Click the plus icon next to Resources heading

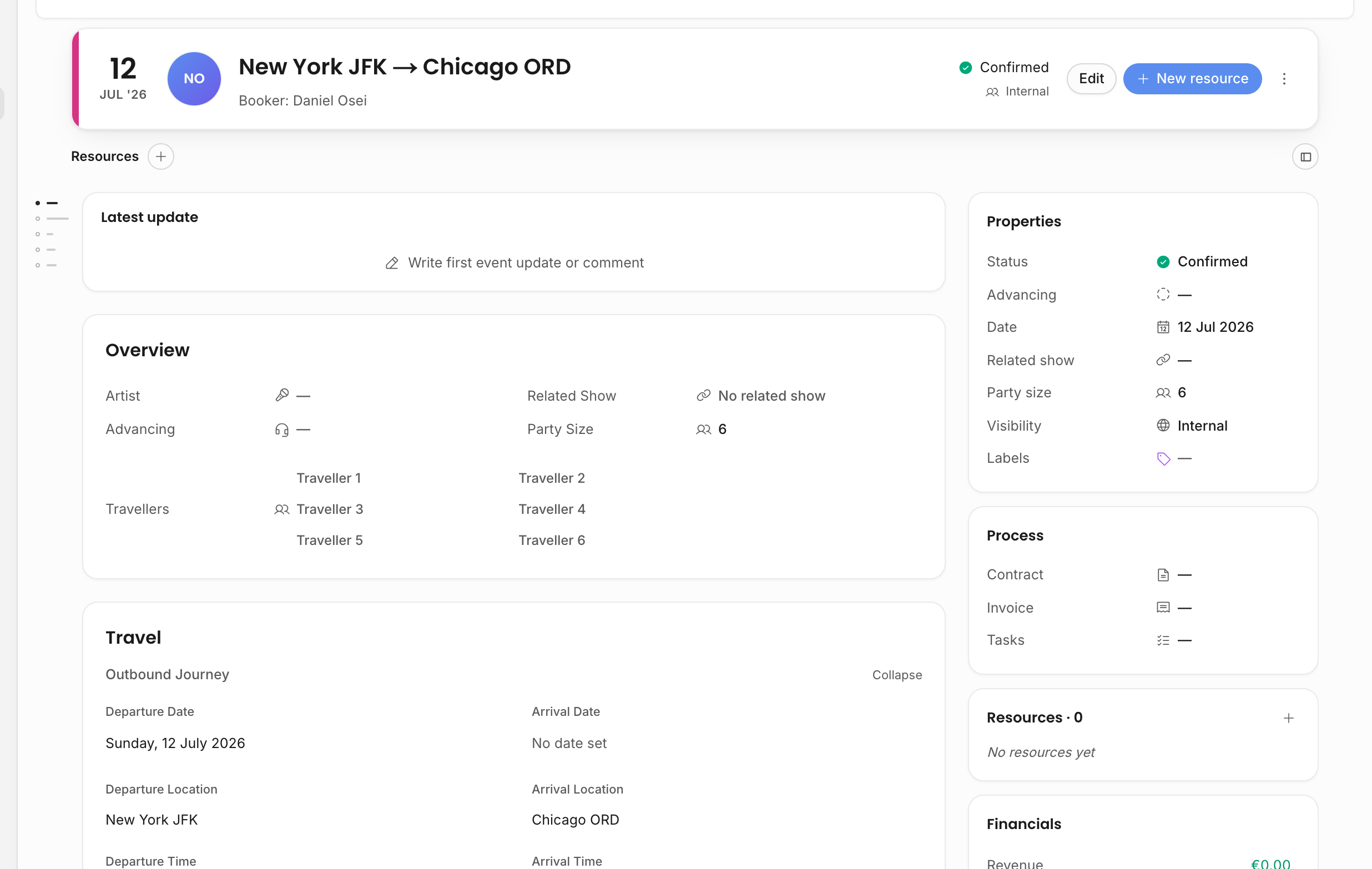coord(160,156)
